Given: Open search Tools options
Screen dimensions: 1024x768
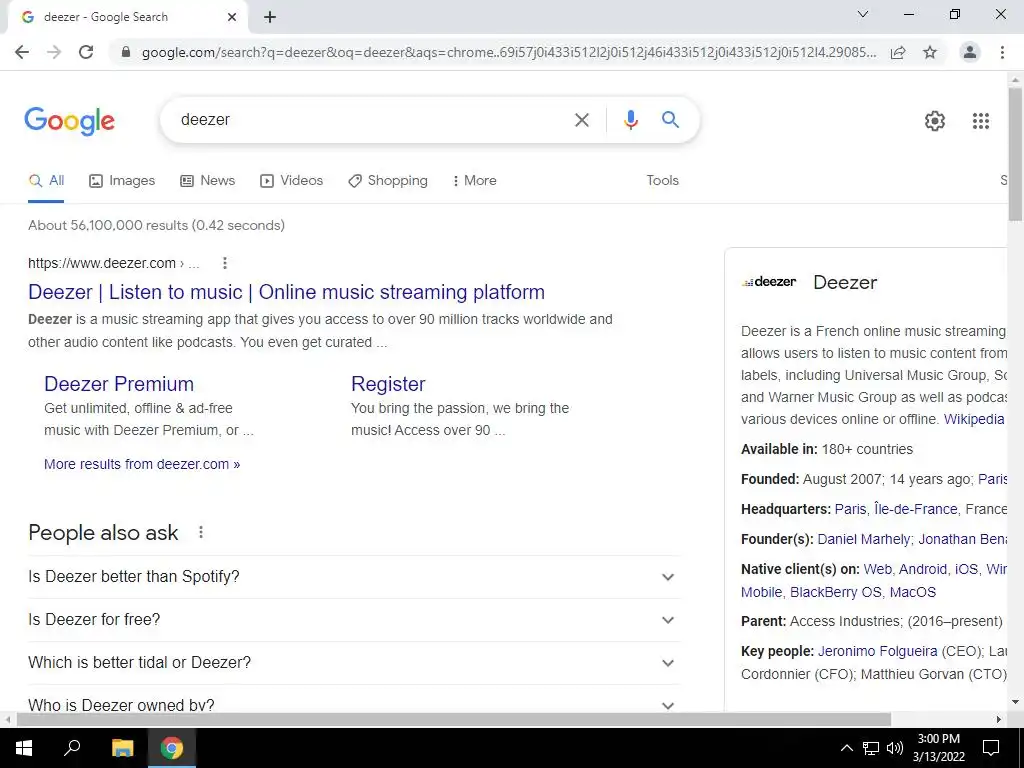Looking at the screenshot, I should [x=662, y=181].
